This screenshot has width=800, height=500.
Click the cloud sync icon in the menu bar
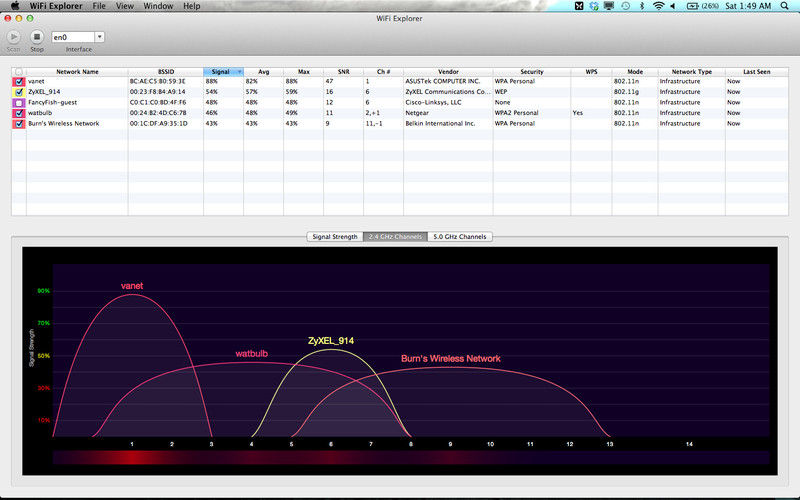(594, 6)
